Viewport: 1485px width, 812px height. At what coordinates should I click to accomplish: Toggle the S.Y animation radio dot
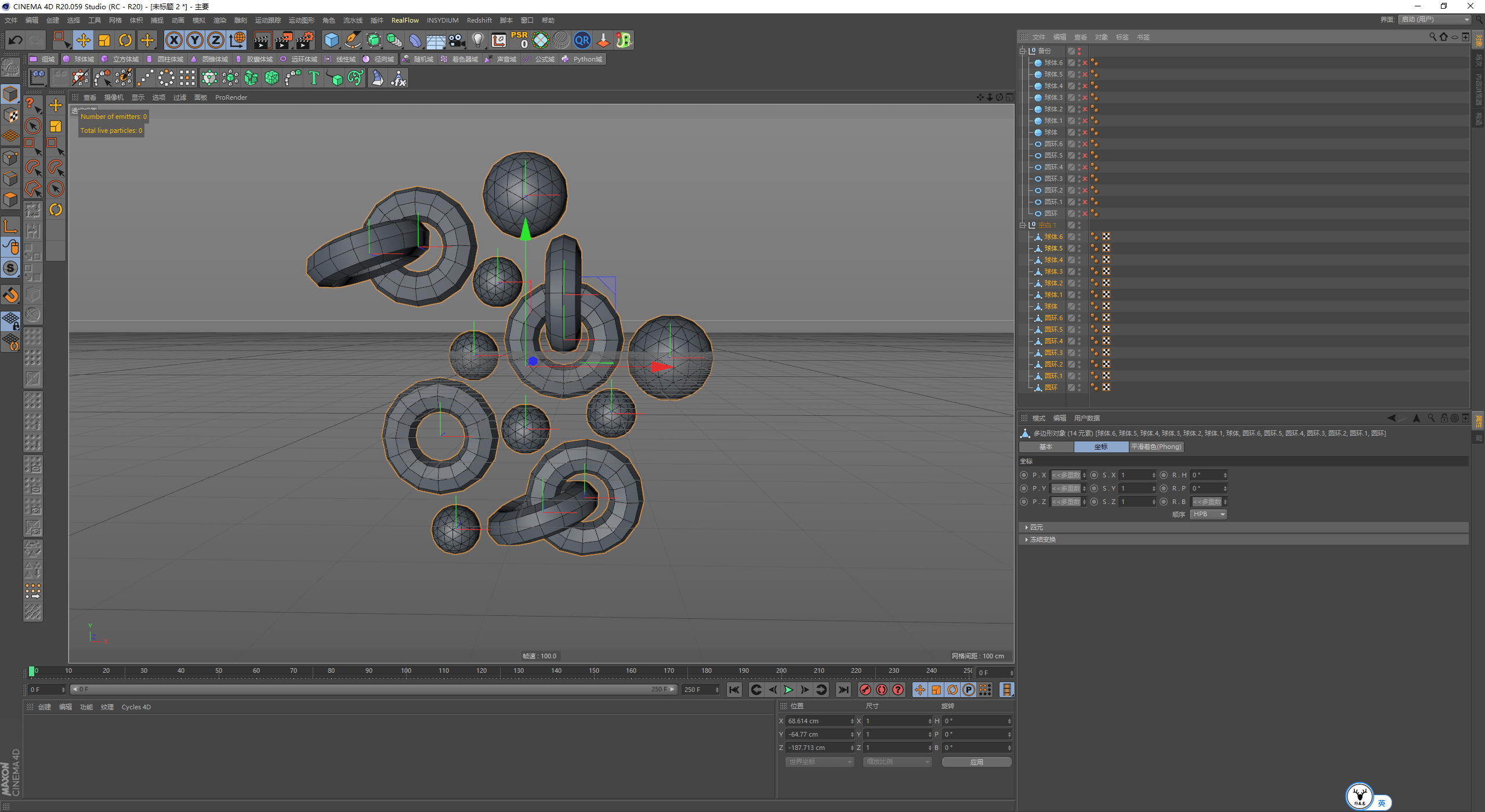[1094, 488]
